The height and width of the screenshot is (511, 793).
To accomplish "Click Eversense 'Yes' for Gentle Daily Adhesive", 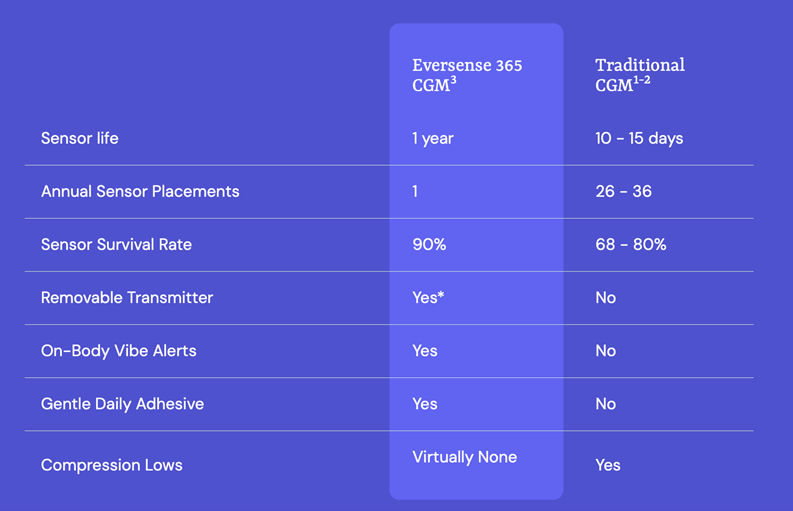I will coord(425,404).
